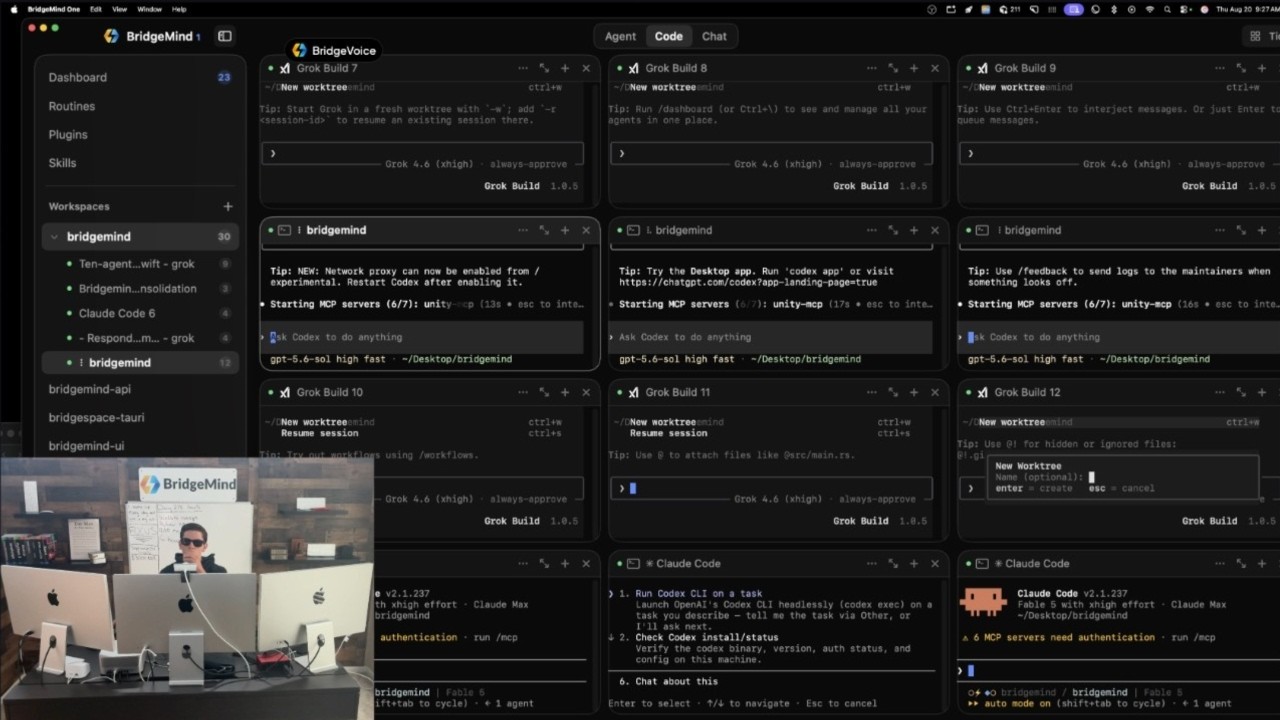Click the Wi-Fi icon in the menu bar
Screen dimensions: 1280x720
[1149, 9]
